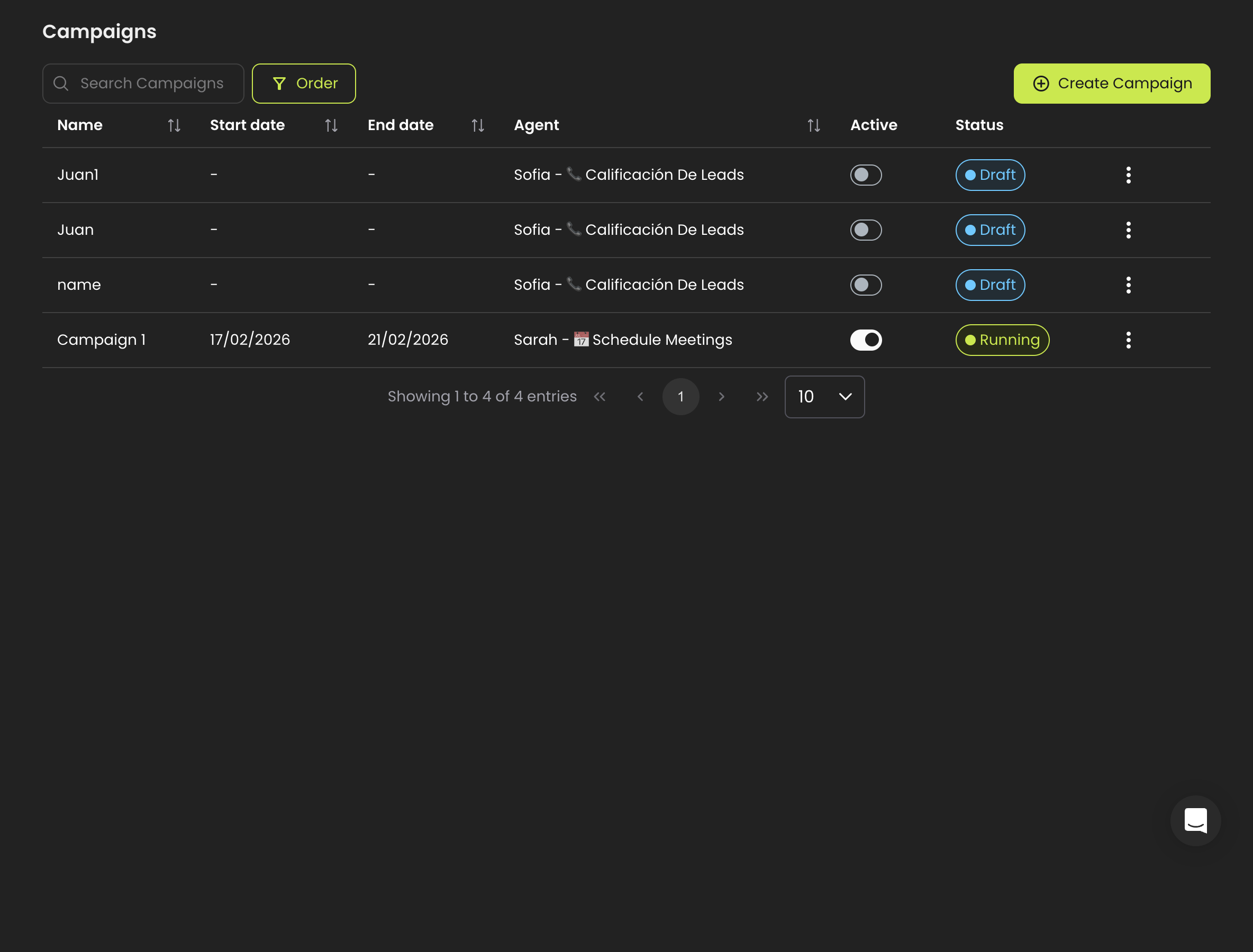Image resolution: width=1253 pixels, height=952 pixels.
Task: Expand the rows-per-page dropdown showing 10
Action: (x=824, y=397)
